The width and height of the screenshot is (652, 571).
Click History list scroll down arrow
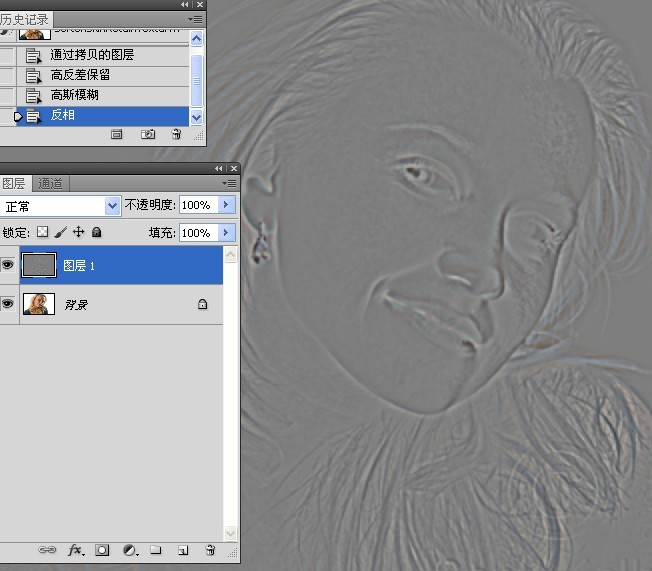coord(196,117)
